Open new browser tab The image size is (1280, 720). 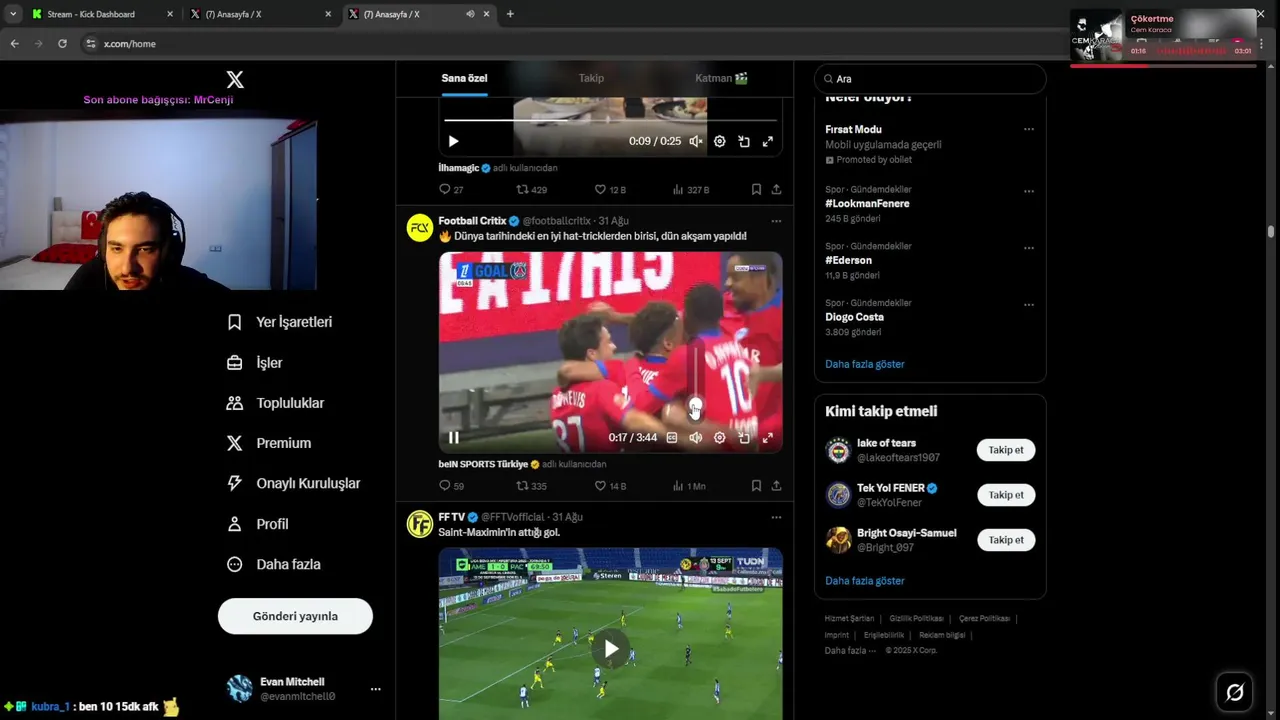[510, 14]
